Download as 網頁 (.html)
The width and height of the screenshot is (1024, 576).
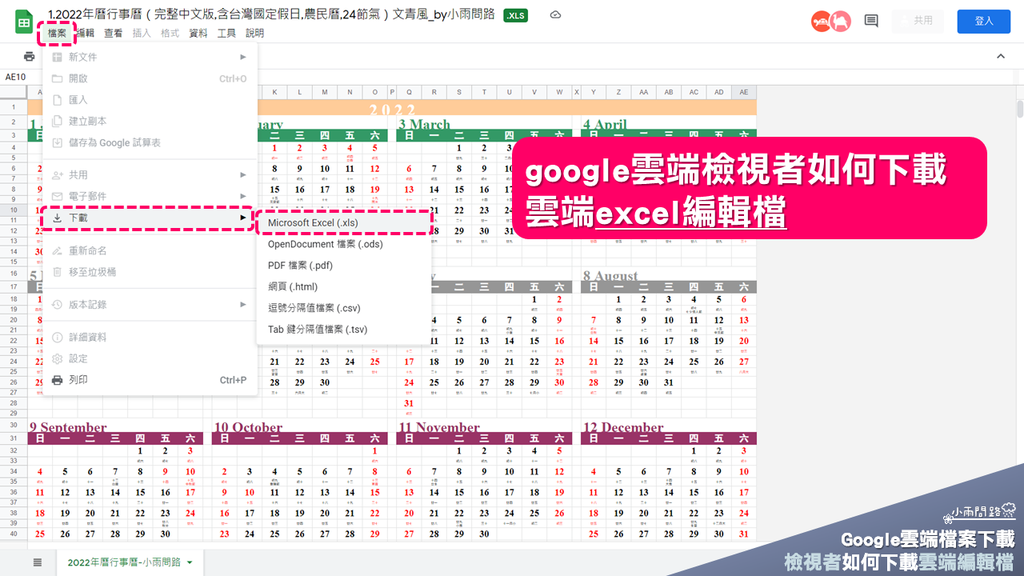coord(344,287)
